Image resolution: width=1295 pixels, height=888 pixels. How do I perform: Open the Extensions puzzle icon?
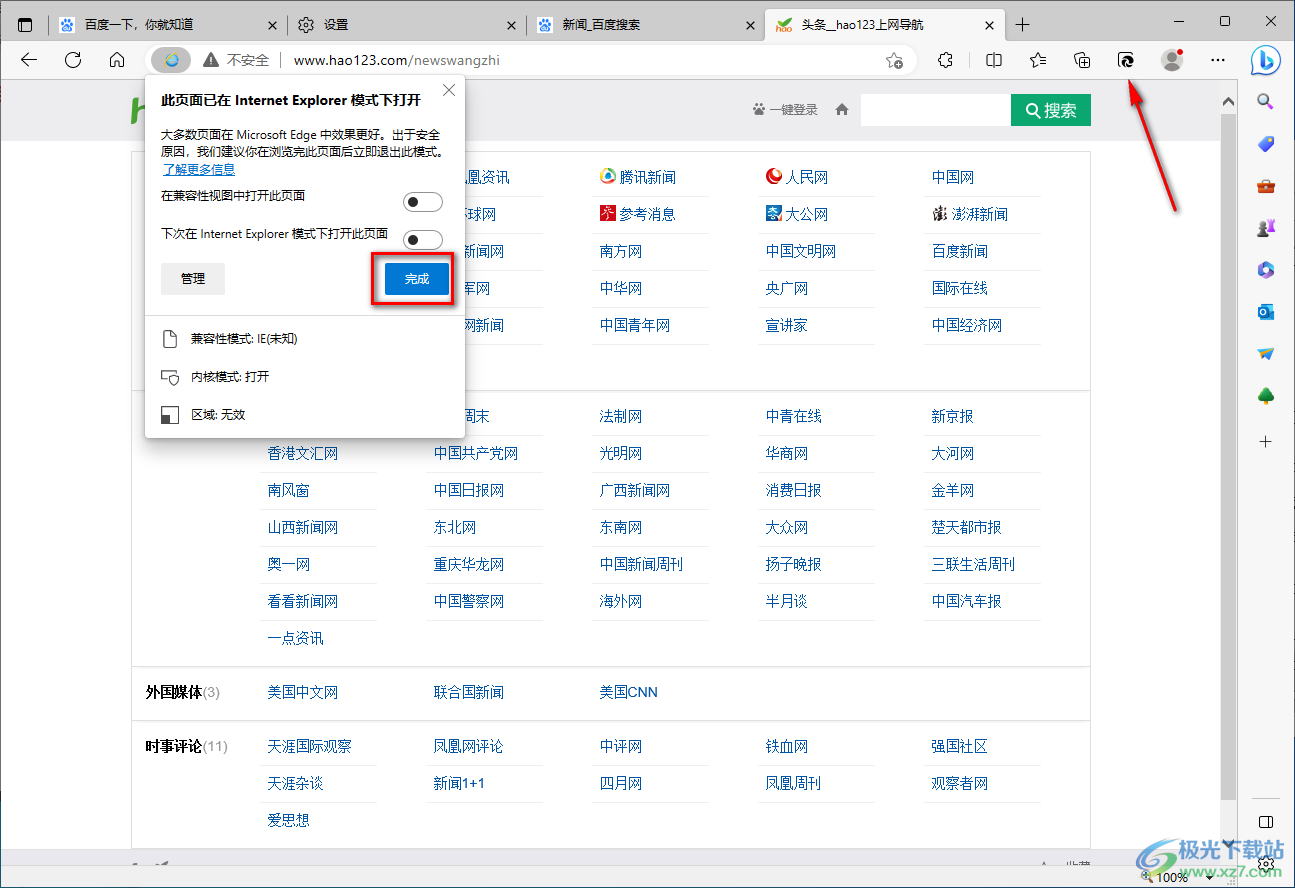click(946, 60)
